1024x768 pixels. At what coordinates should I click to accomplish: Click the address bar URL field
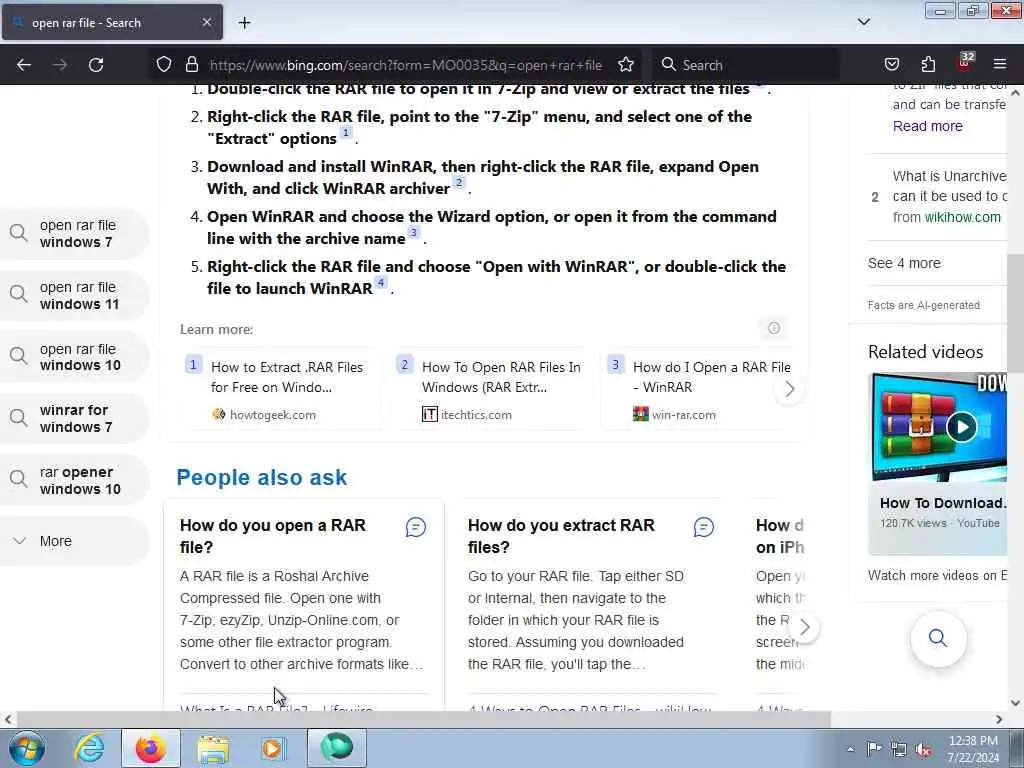(406, 65)
